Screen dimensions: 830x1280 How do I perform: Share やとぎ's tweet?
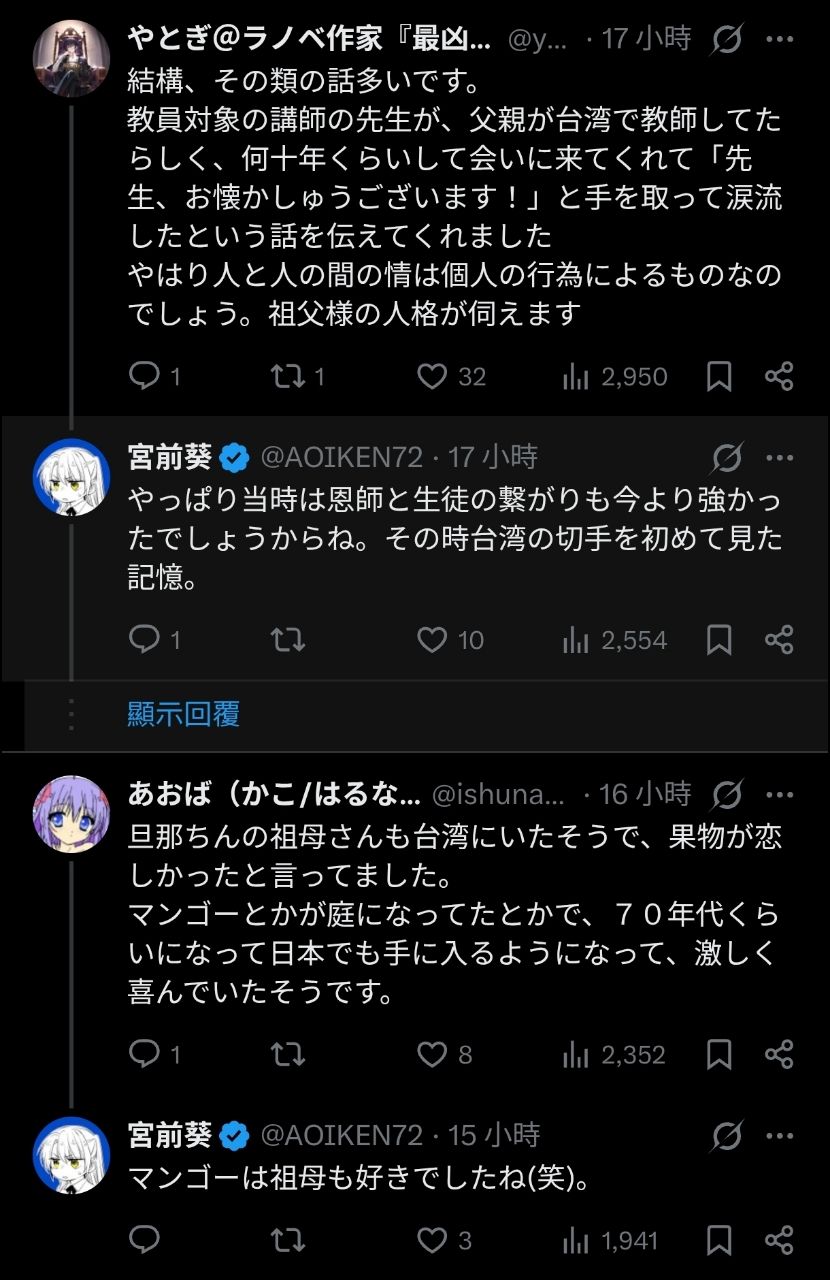779,376
